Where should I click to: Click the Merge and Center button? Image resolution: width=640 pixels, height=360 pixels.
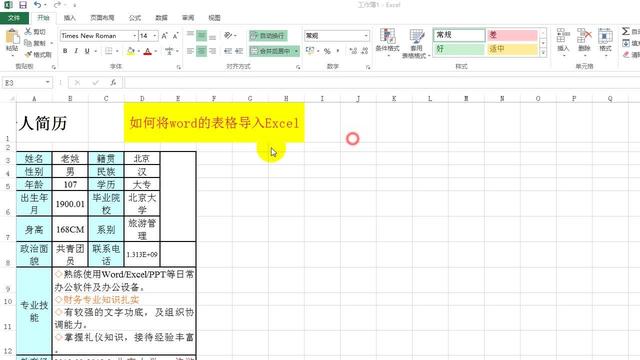coord(271,51)
